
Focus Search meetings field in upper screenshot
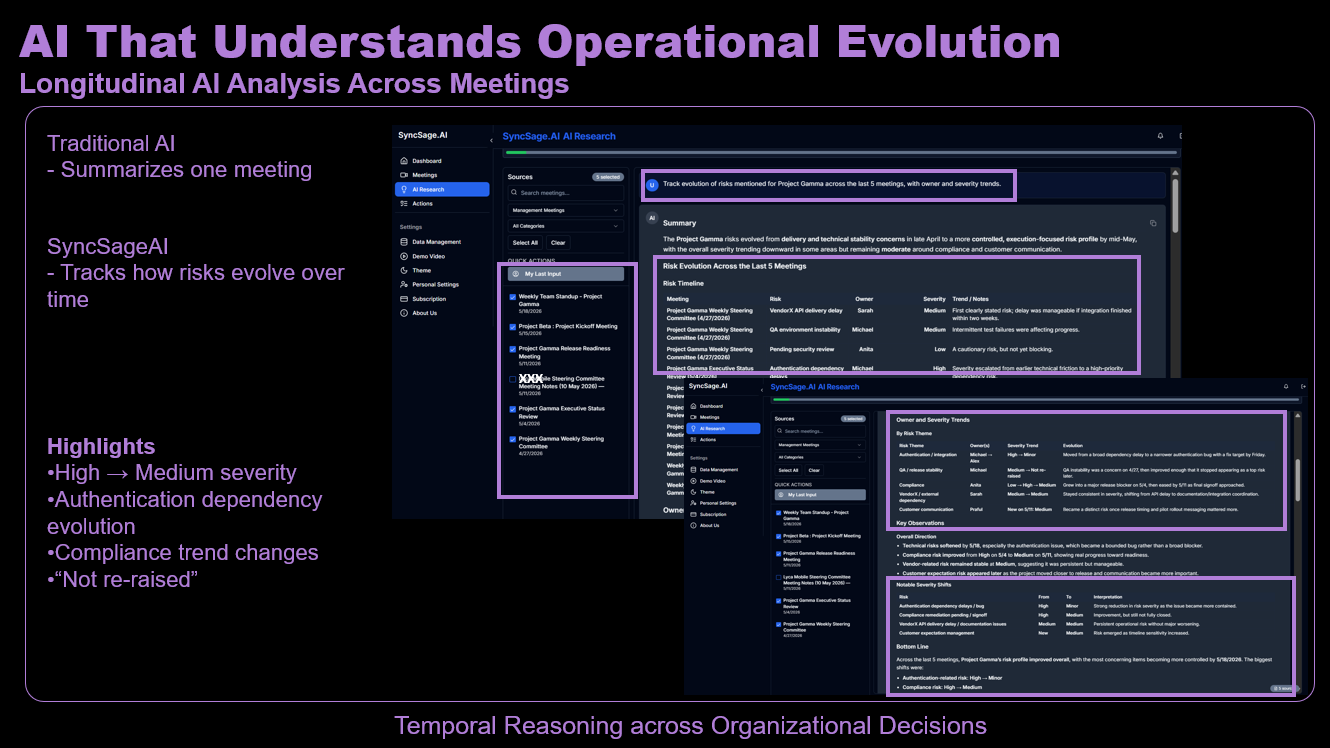pos(566,193)
